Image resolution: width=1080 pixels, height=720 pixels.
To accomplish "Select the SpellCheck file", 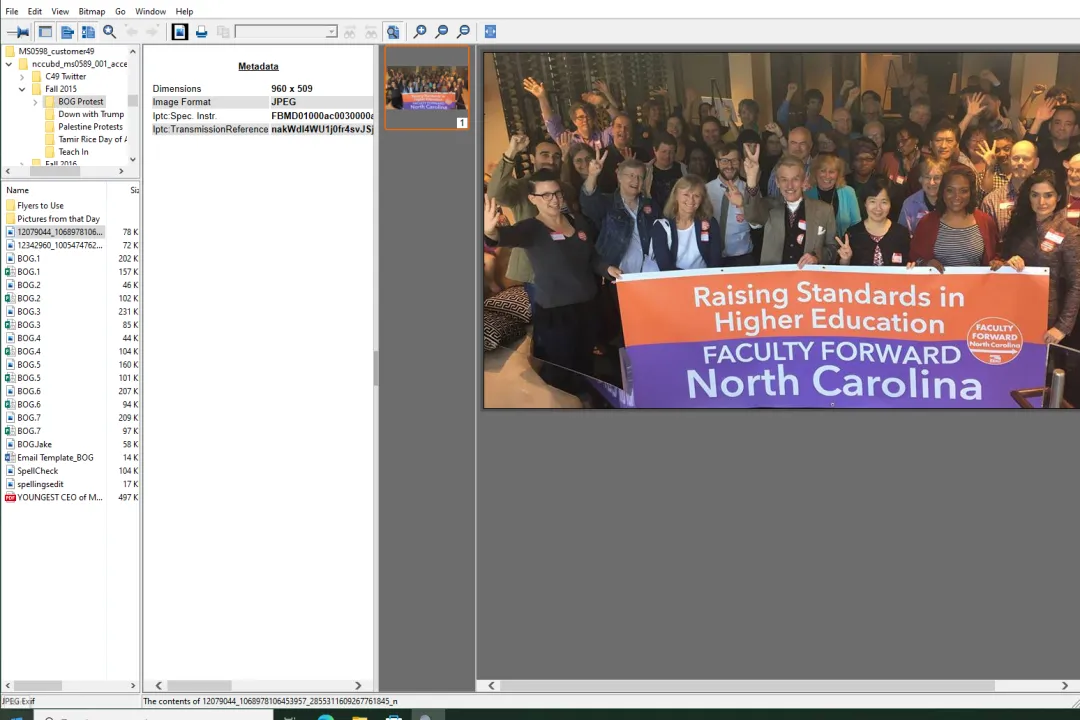I will (x=37, y=471).
